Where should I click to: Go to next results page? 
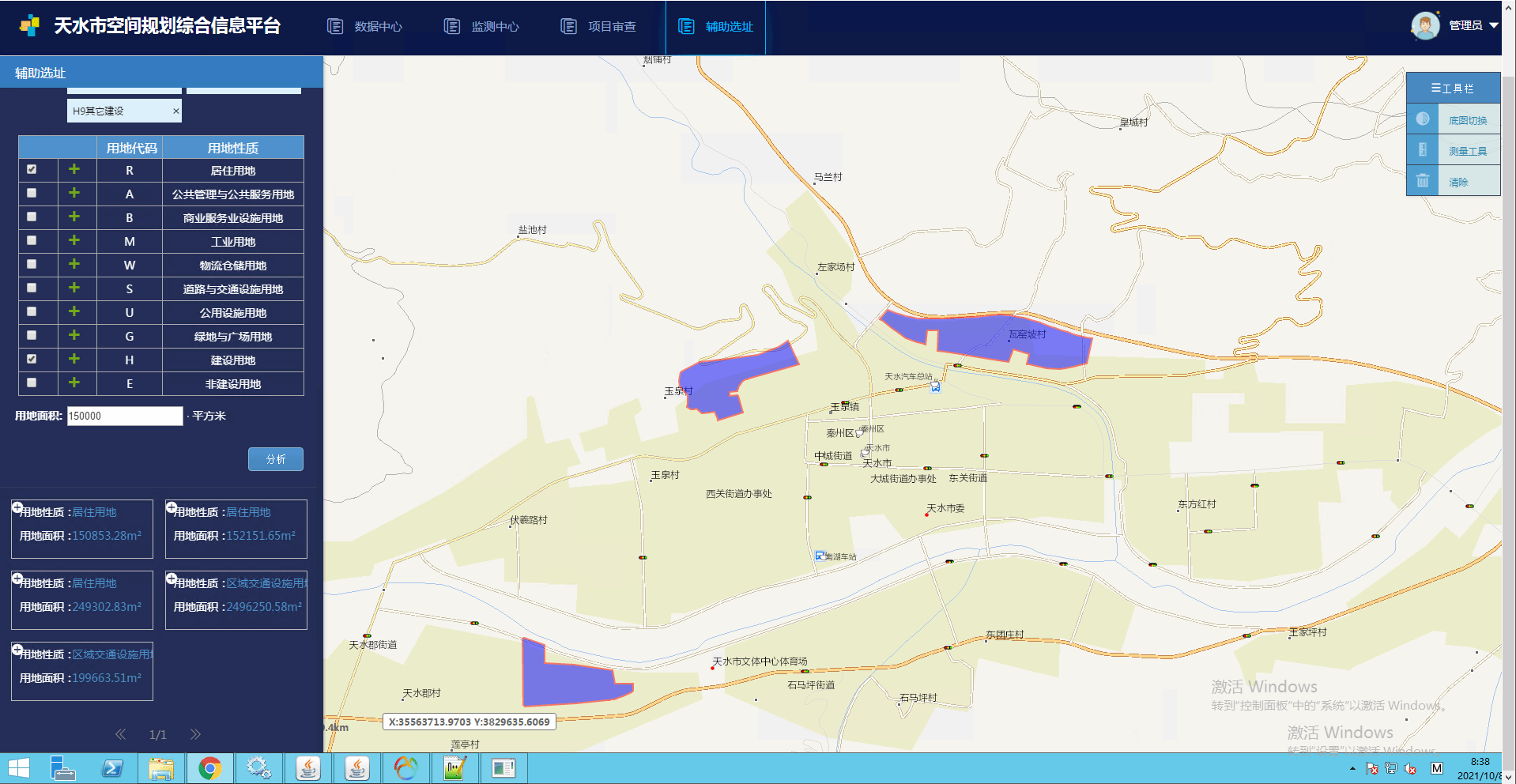195,734
